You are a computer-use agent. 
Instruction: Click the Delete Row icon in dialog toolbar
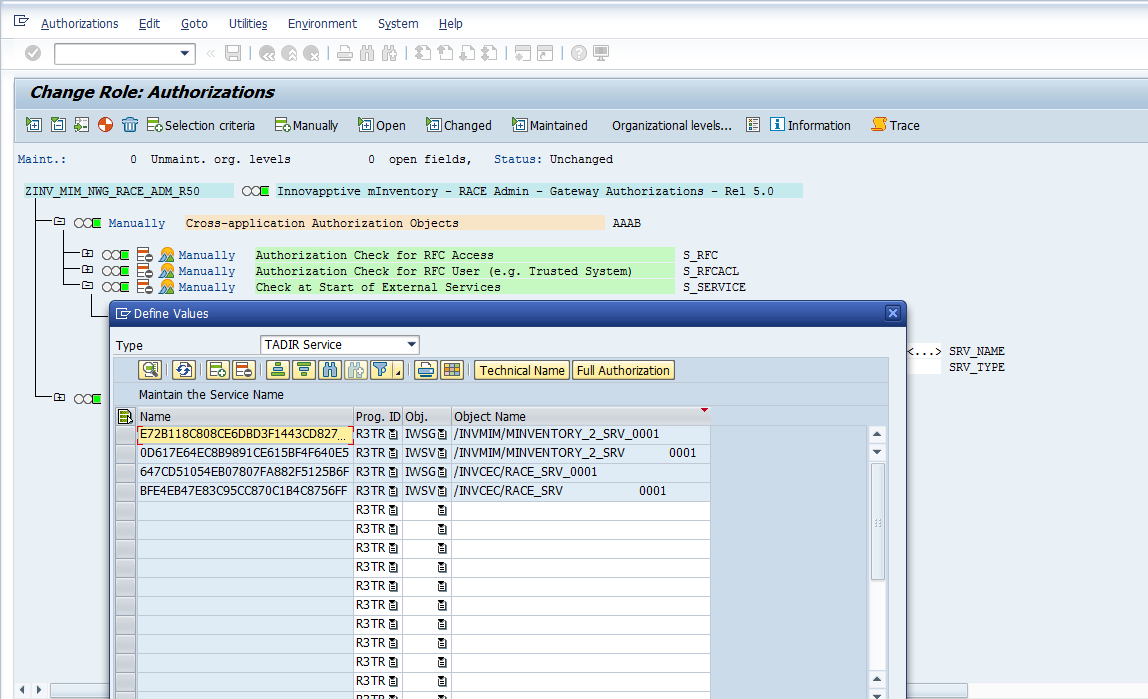[243, 370]
